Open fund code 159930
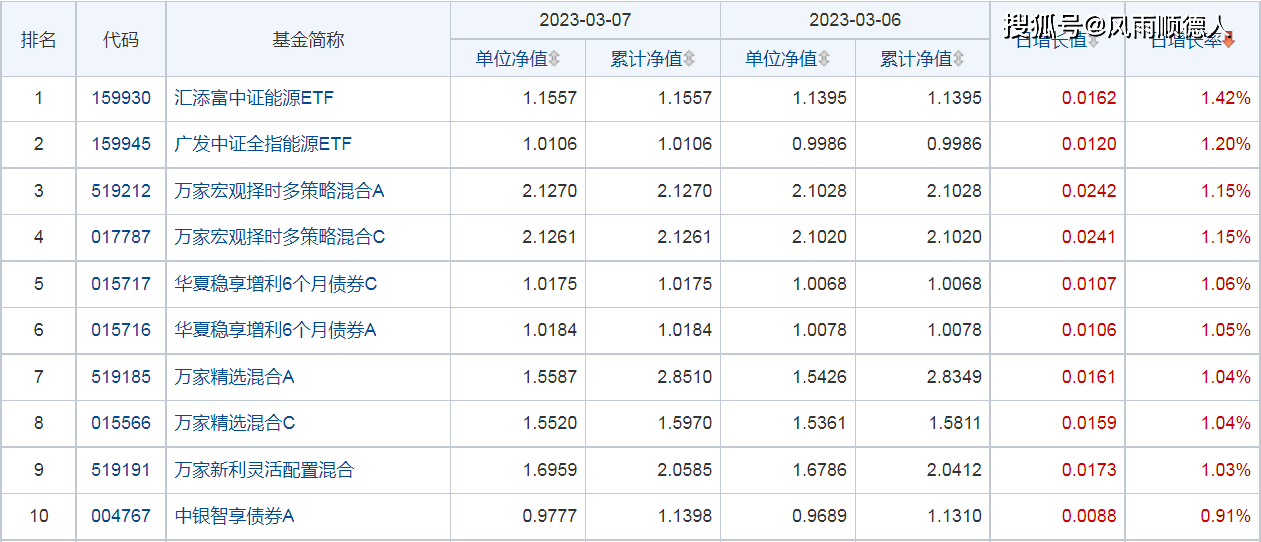The image size is (1261, 542). [121, 98]
